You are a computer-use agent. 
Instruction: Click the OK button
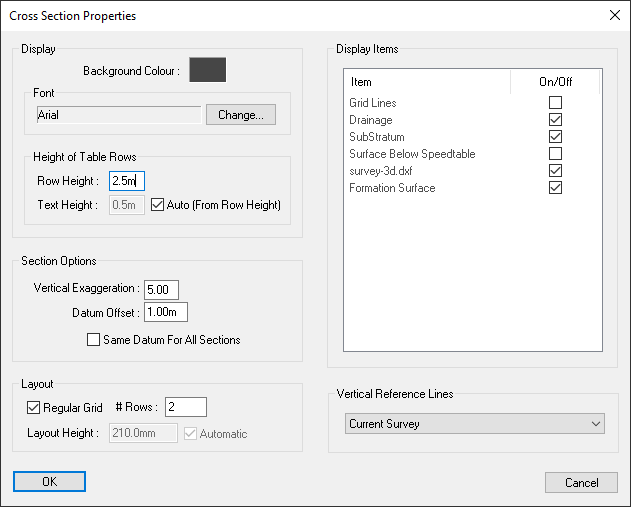[49, 482]
